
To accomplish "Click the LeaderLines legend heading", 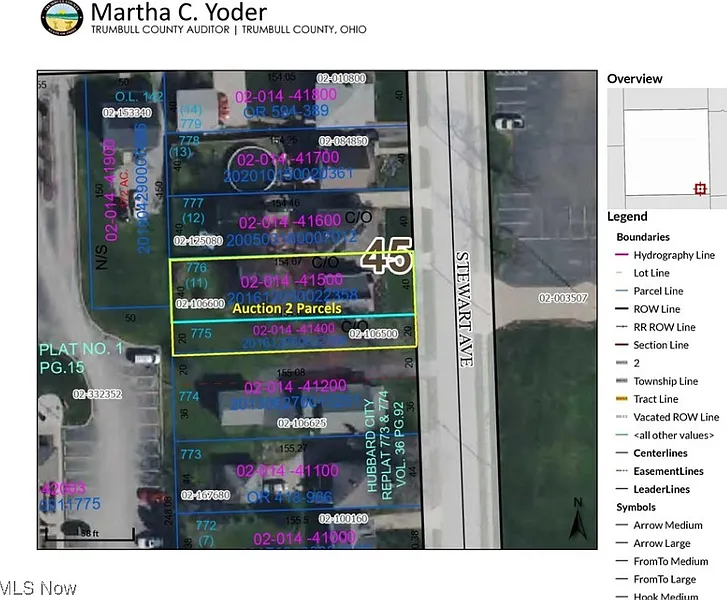I will tap(661, 489).
